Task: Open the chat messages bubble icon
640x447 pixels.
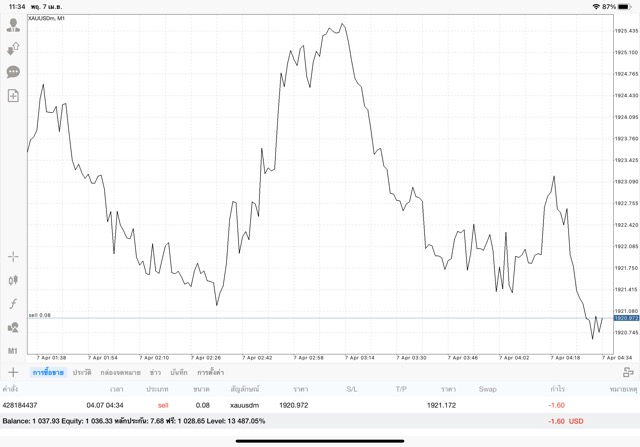Action: point(13,72)
